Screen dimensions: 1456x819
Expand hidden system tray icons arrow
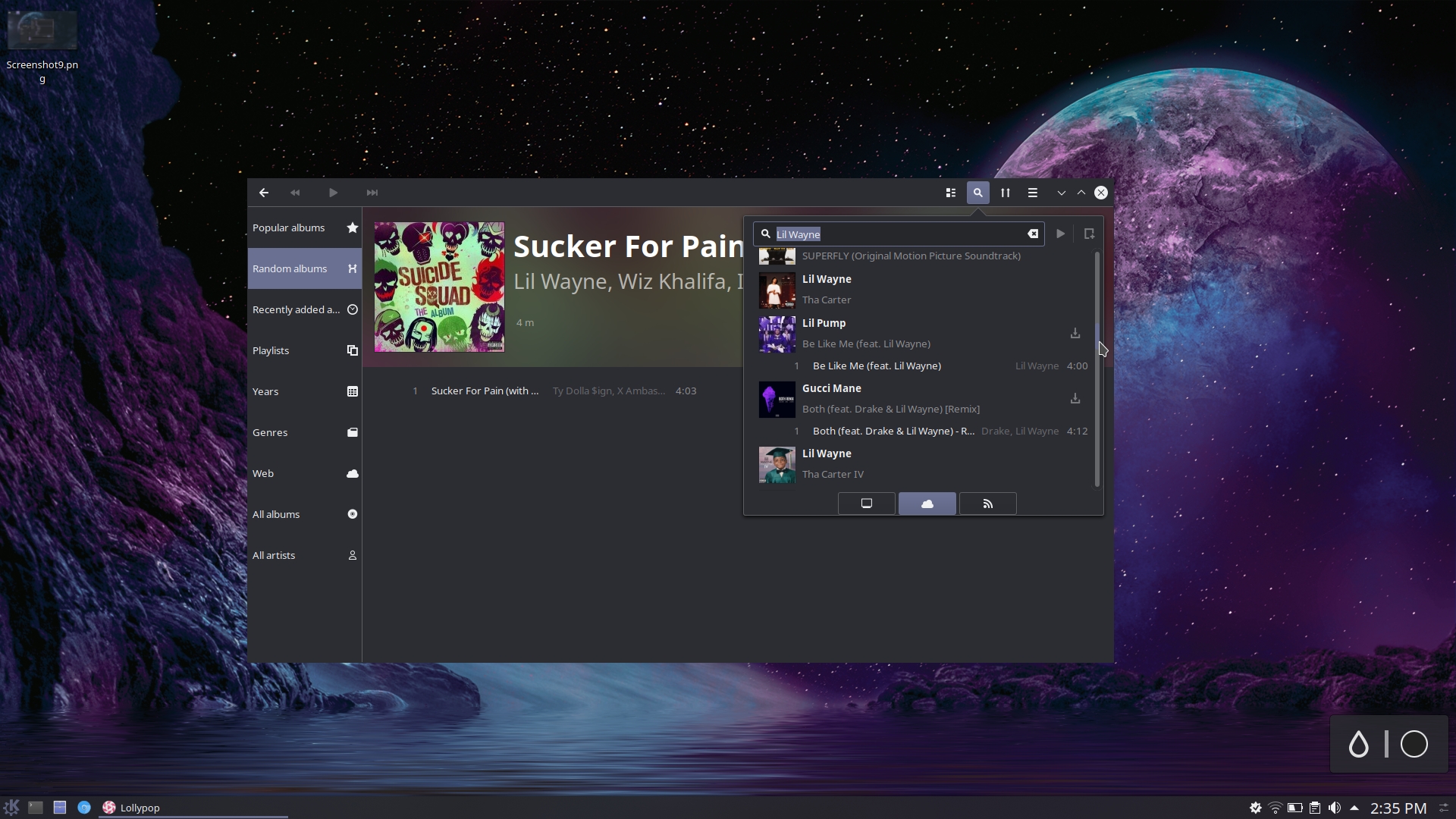tap(1354, 808)
